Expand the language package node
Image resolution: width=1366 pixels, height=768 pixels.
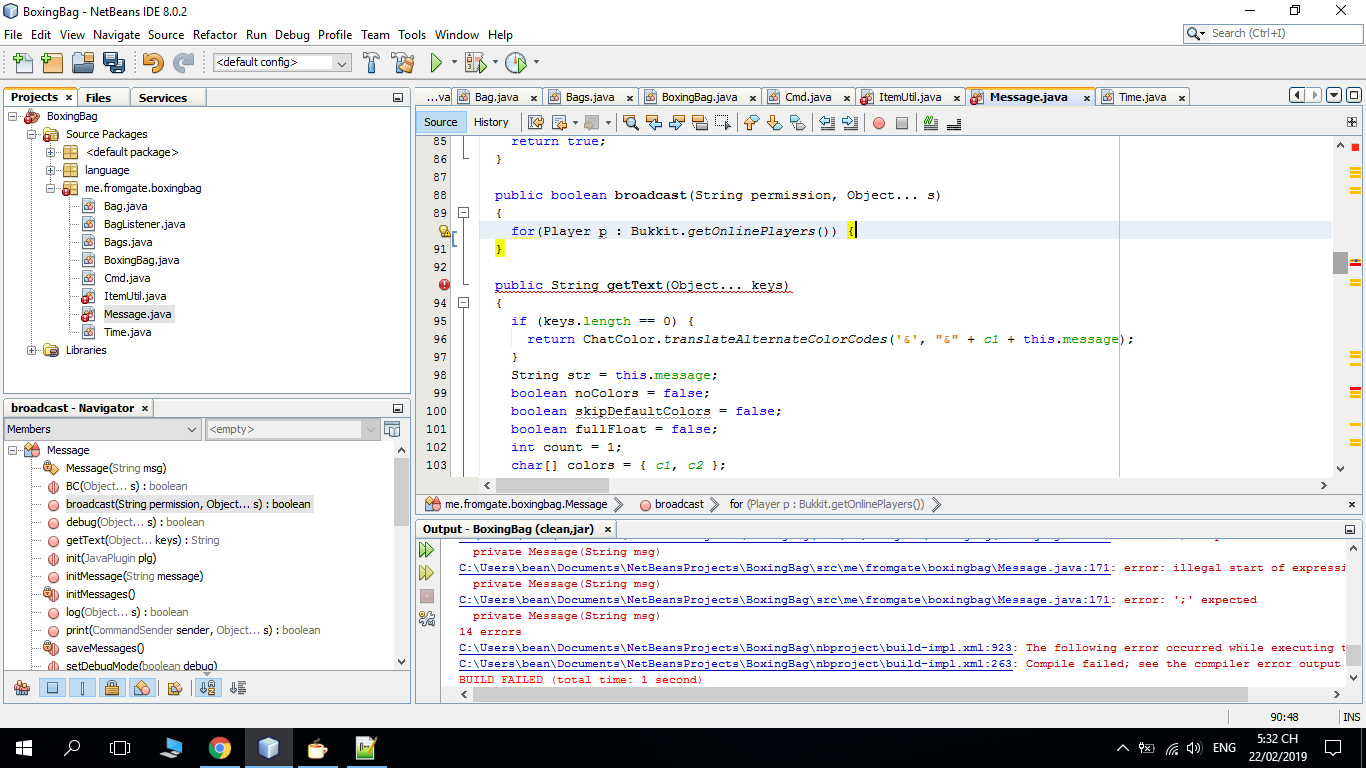tap(51, 170)
